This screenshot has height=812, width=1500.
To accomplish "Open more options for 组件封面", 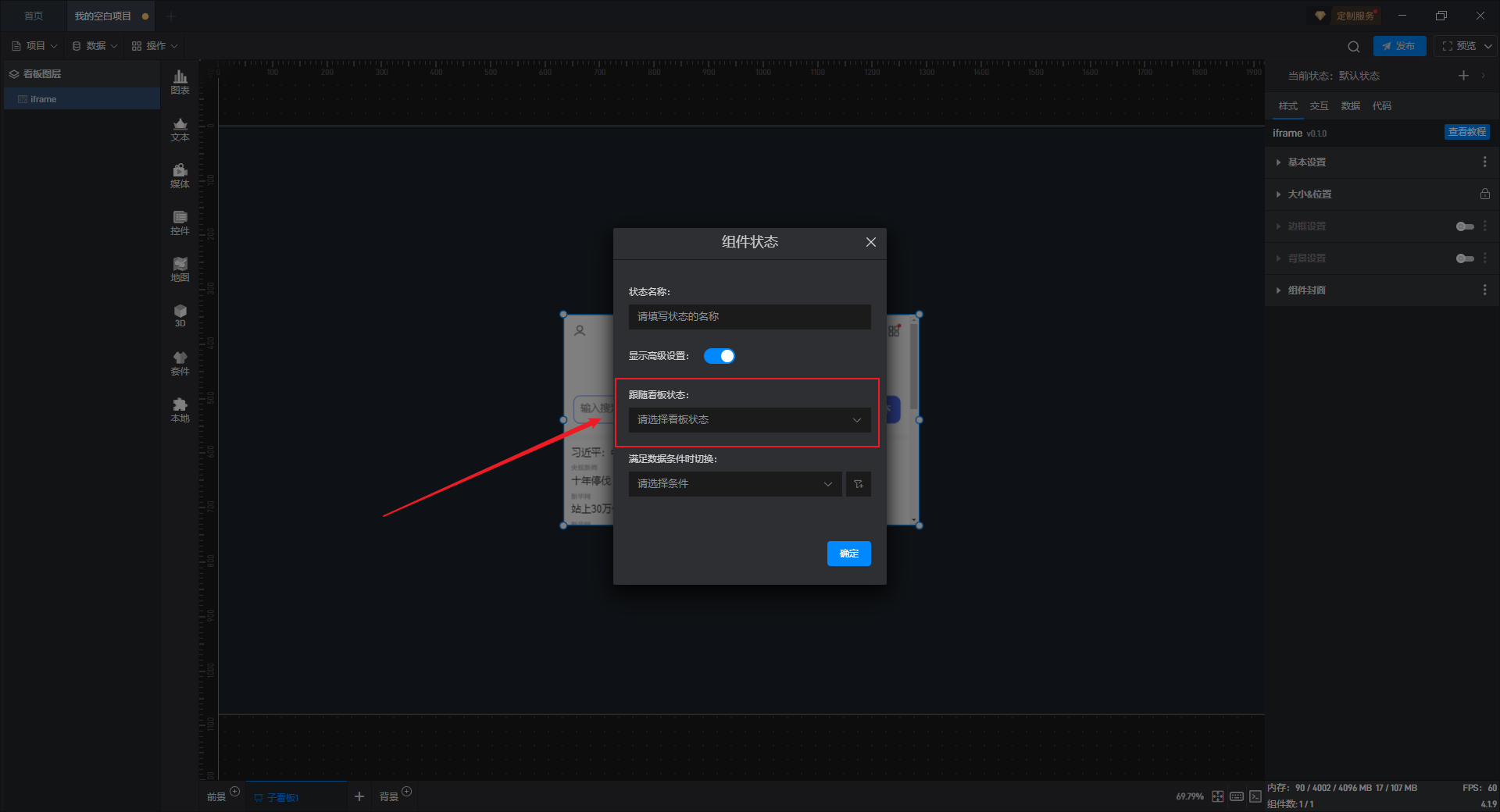I will click(1484, 290).
